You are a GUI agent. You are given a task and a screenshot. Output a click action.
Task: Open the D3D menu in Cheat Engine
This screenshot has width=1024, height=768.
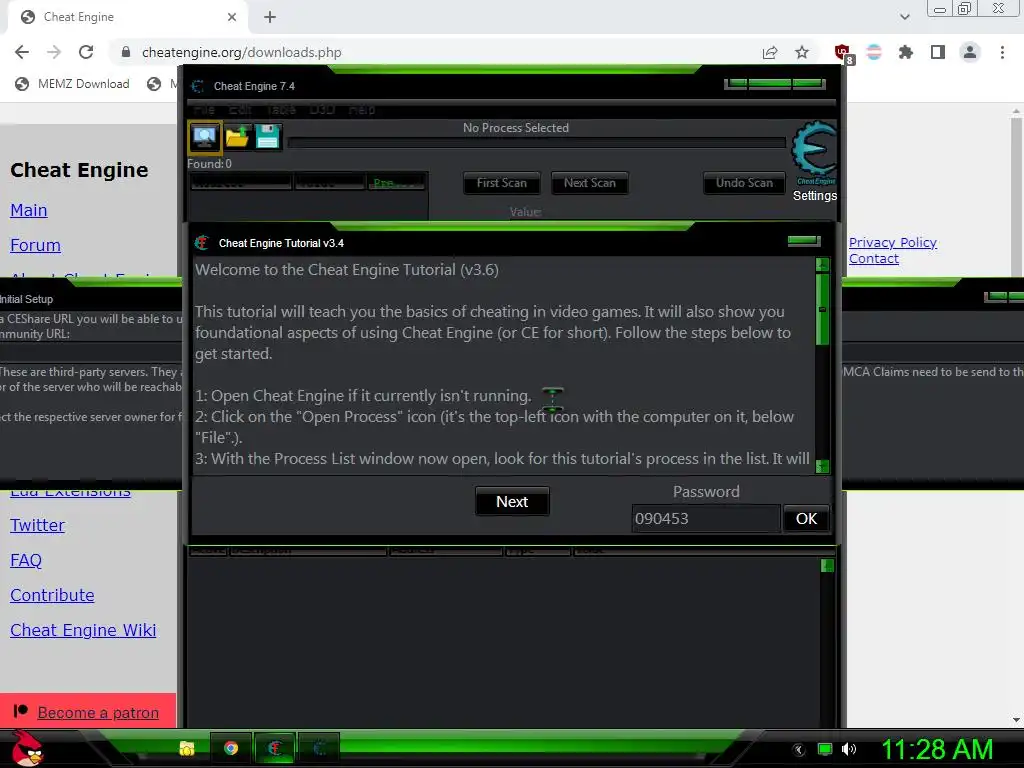coord(322,110)
